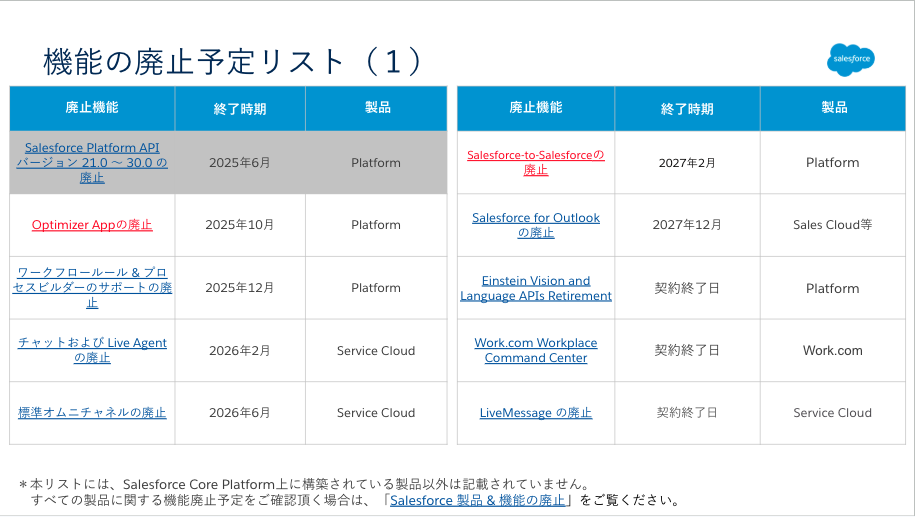
Task: Select the 2027年2月 date cell
Action: [687, 163]
